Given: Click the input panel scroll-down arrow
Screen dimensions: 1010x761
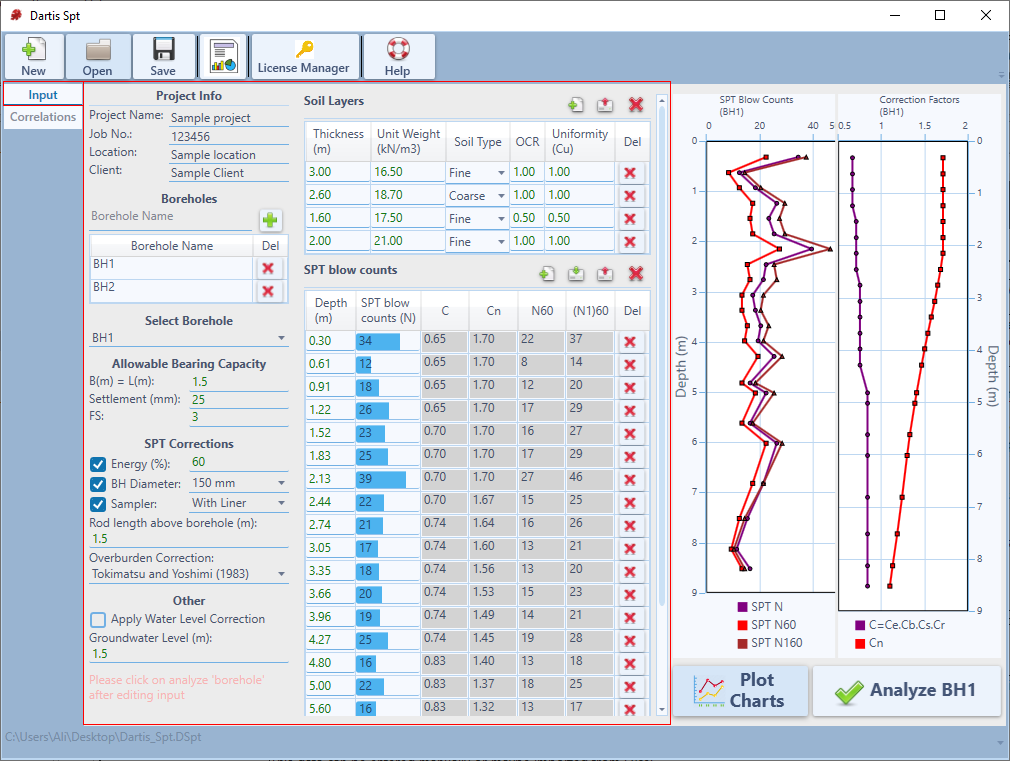Looking at the screenshot, I should click(x=662, y=710).
